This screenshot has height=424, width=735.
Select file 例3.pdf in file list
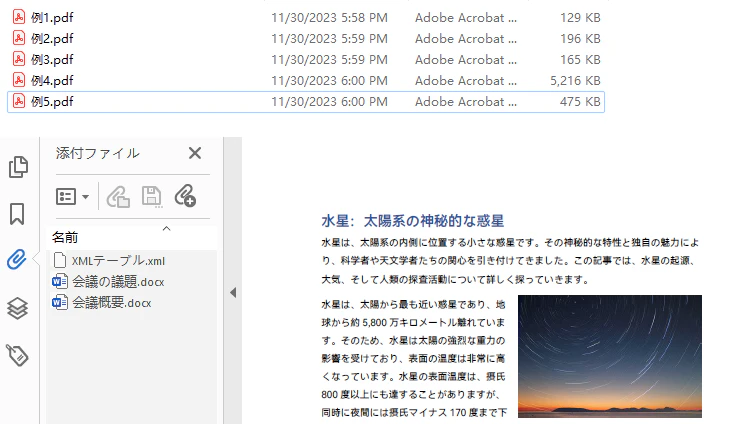click(x=52, y=60)
